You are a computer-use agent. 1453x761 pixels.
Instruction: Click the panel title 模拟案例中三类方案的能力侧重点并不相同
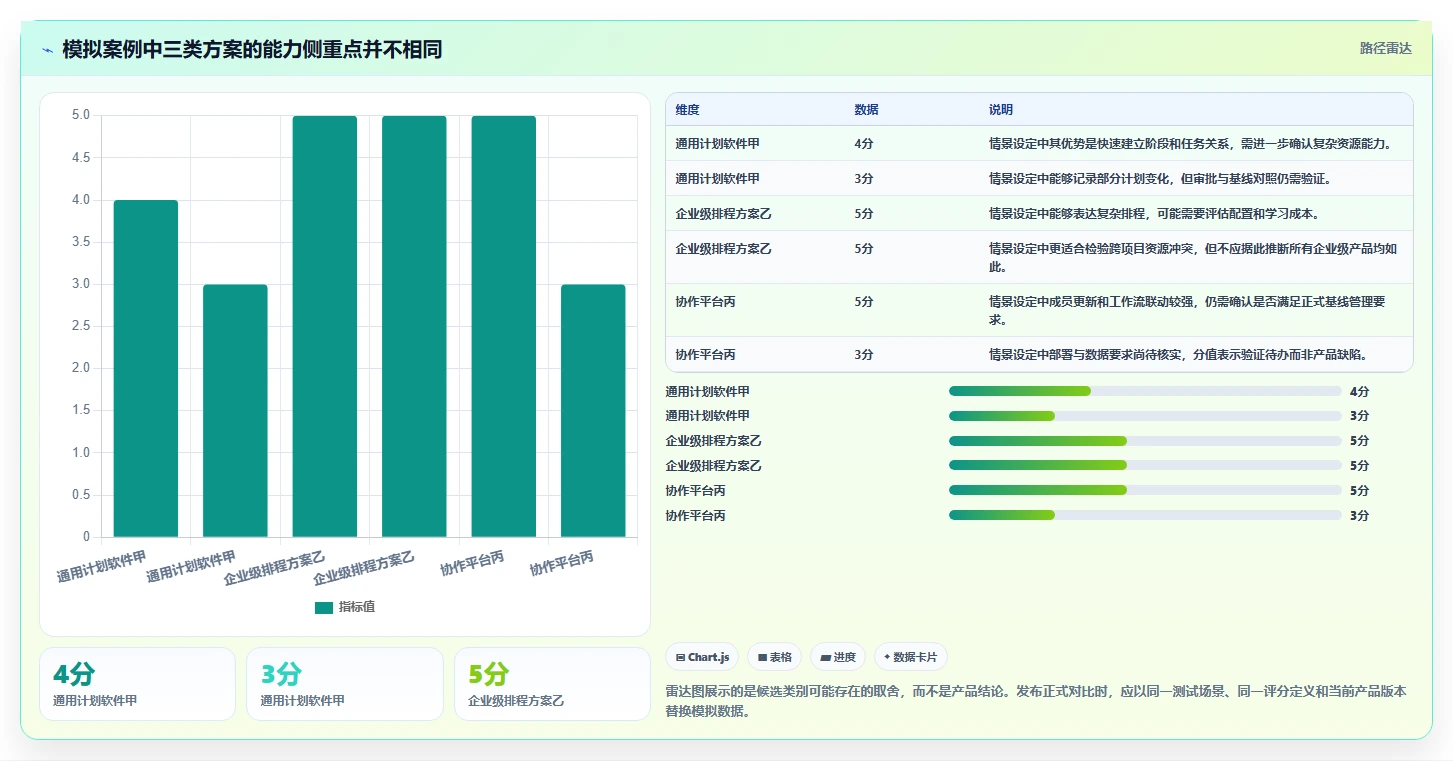[252, 49]
